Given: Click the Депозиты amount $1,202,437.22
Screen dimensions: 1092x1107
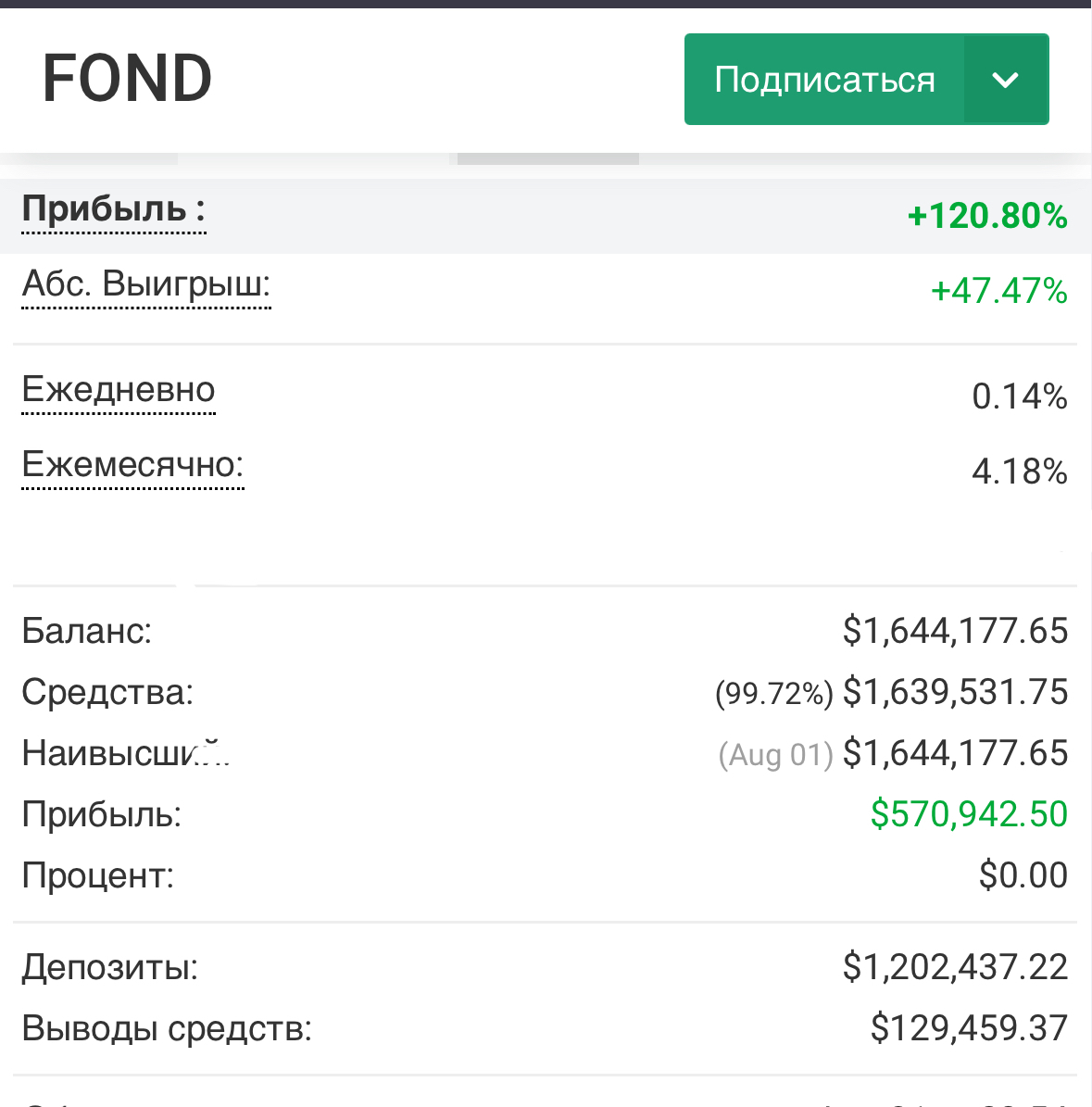Looking at the screenshot, I should 955,967.
